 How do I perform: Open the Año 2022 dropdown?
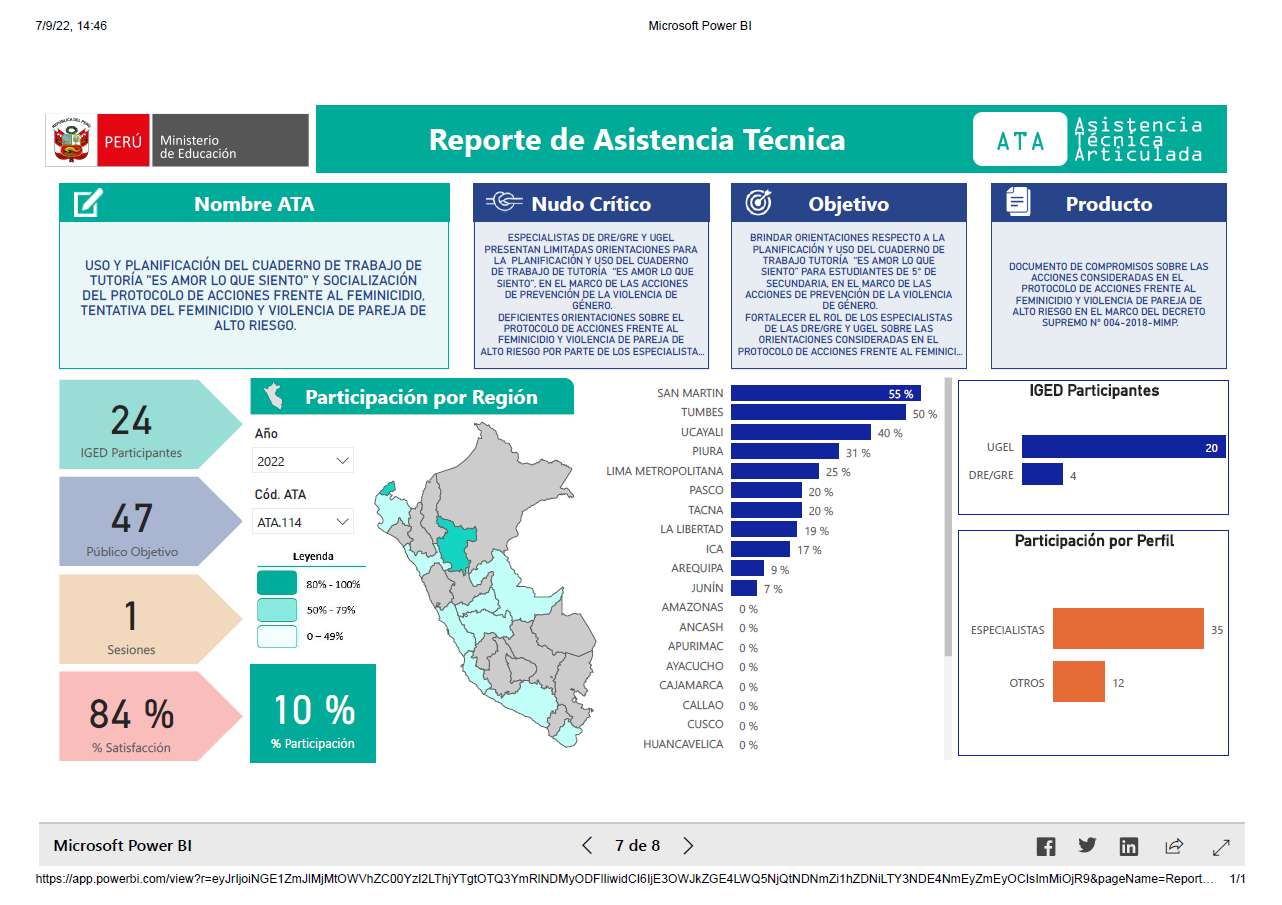[304, 461]
